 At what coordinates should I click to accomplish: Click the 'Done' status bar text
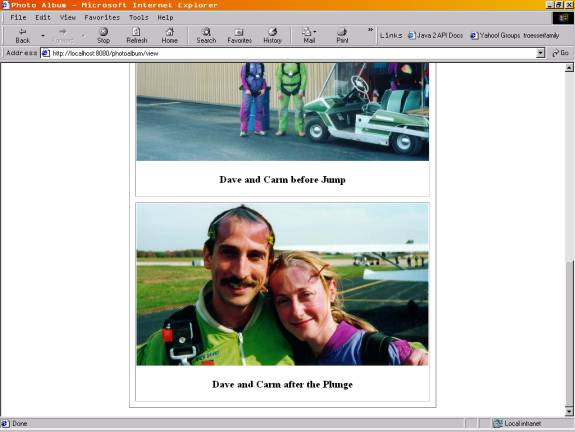tap(19, 424)
